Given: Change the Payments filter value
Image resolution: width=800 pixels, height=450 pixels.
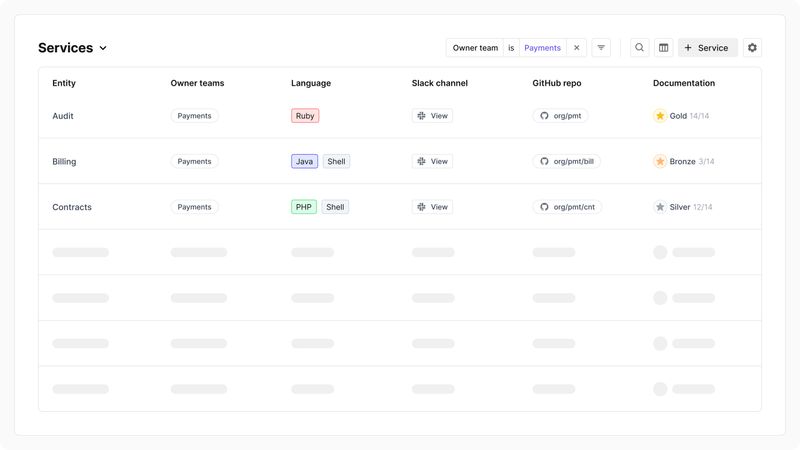Looking at the screenshot, I should (x=542, y=48).
